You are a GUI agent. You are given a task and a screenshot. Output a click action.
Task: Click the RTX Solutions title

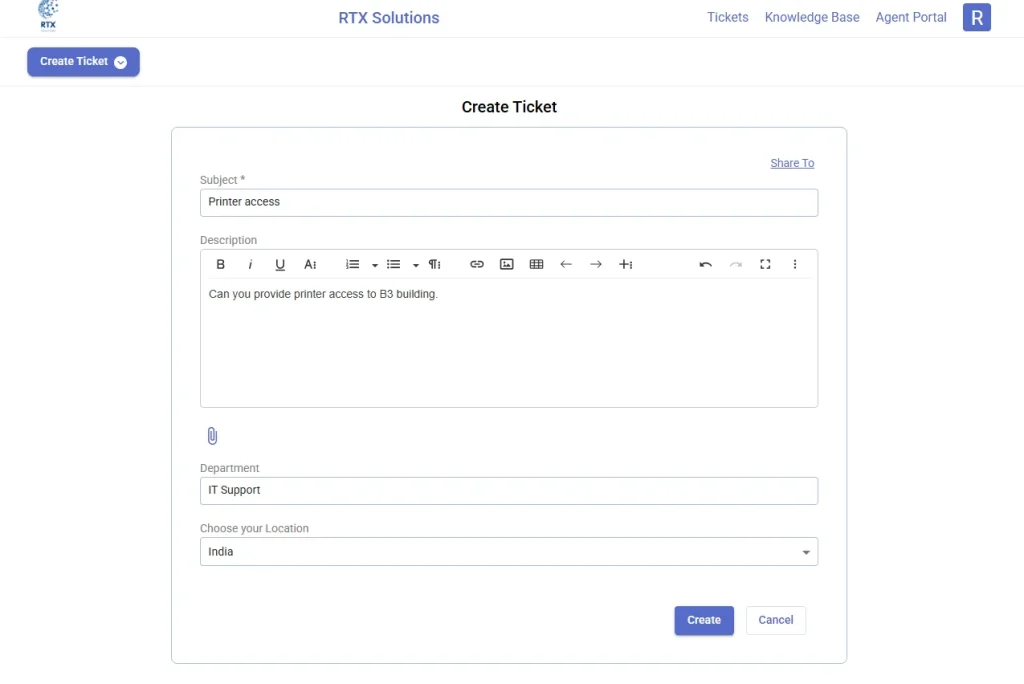[x=389, y=18]
